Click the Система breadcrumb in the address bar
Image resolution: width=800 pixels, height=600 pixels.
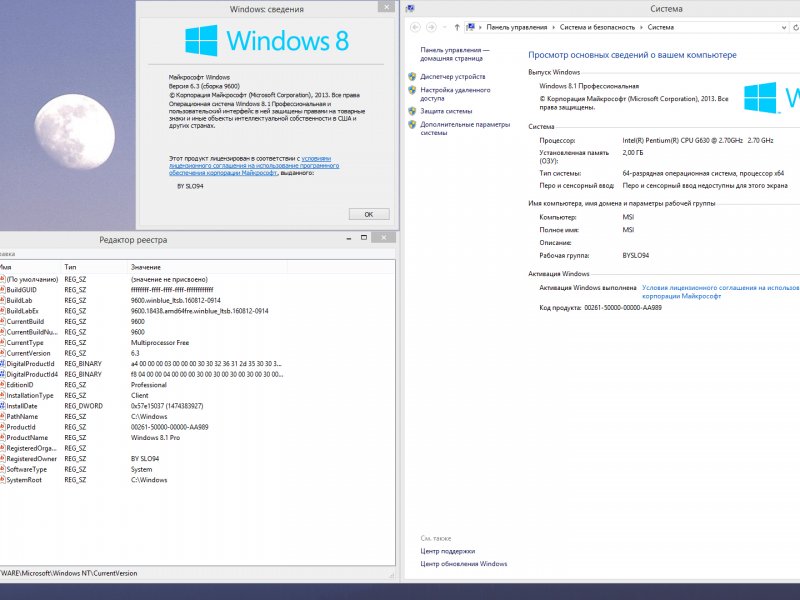tap(661, 28)
